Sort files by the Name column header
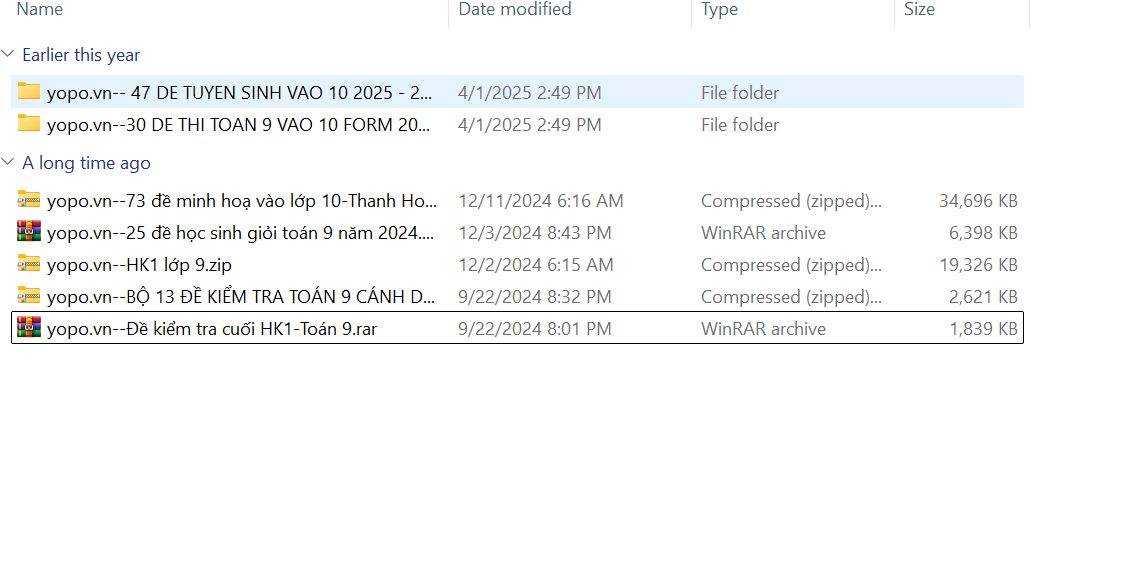 point(40,10)
